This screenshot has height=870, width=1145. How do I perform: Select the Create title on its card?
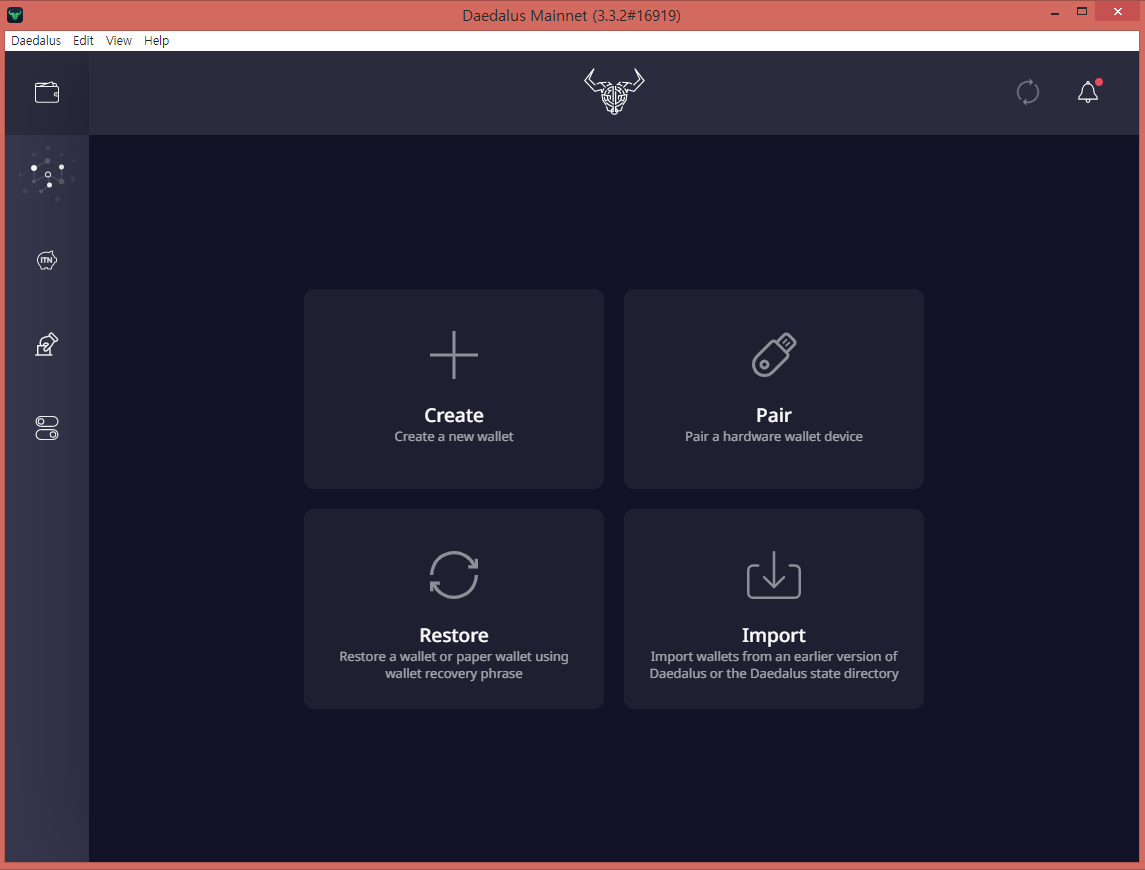click(x=453, y=415)
